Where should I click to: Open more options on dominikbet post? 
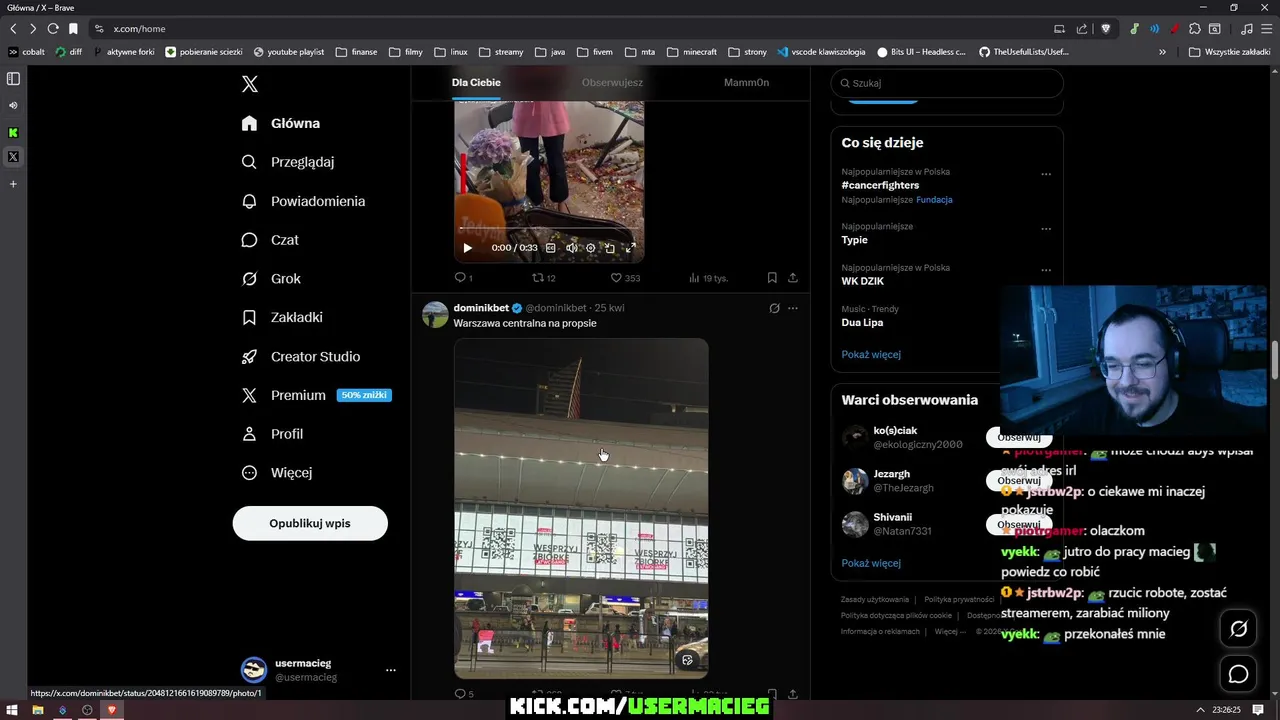[x=793, y=308]
